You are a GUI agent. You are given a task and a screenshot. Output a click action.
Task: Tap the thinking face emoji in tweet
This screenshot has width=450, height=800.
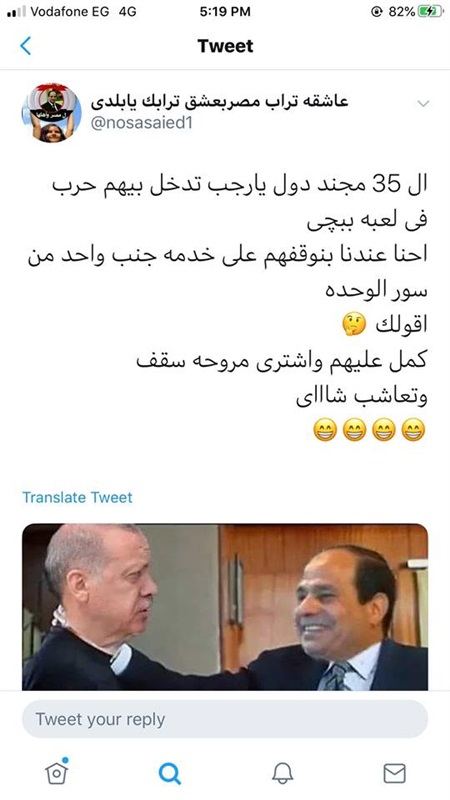click(354, 324)
